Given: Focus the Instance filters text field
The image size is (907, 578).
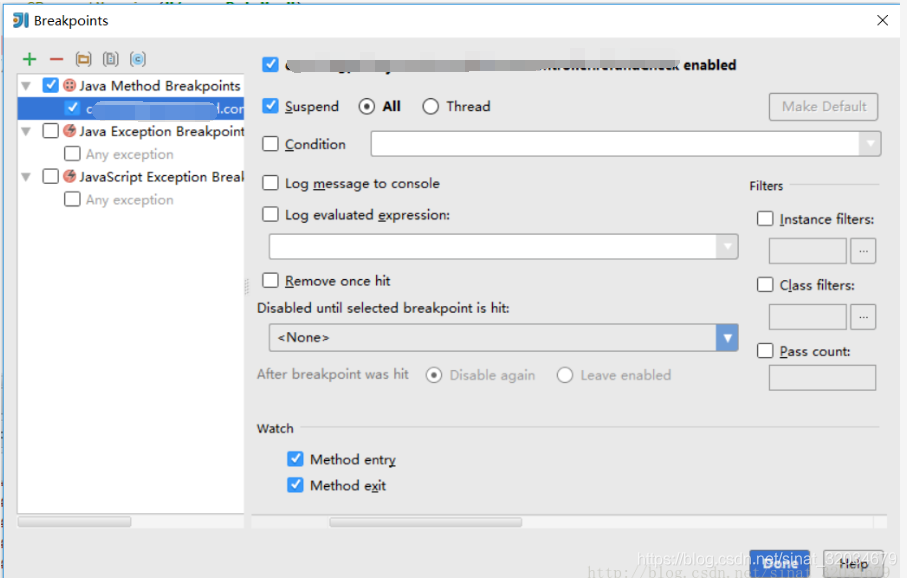Looking at the screenshot, I should (x=808, y=251).
